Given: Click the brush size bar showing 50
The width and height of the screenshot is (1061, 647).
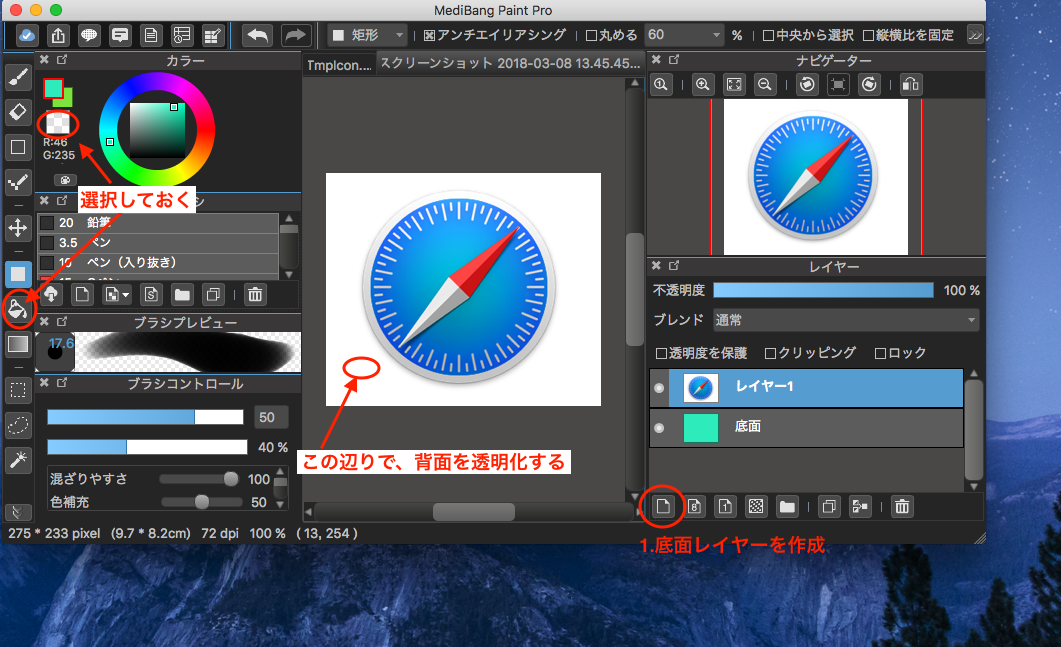Looking at the screenshot, I should pos(145,417).
